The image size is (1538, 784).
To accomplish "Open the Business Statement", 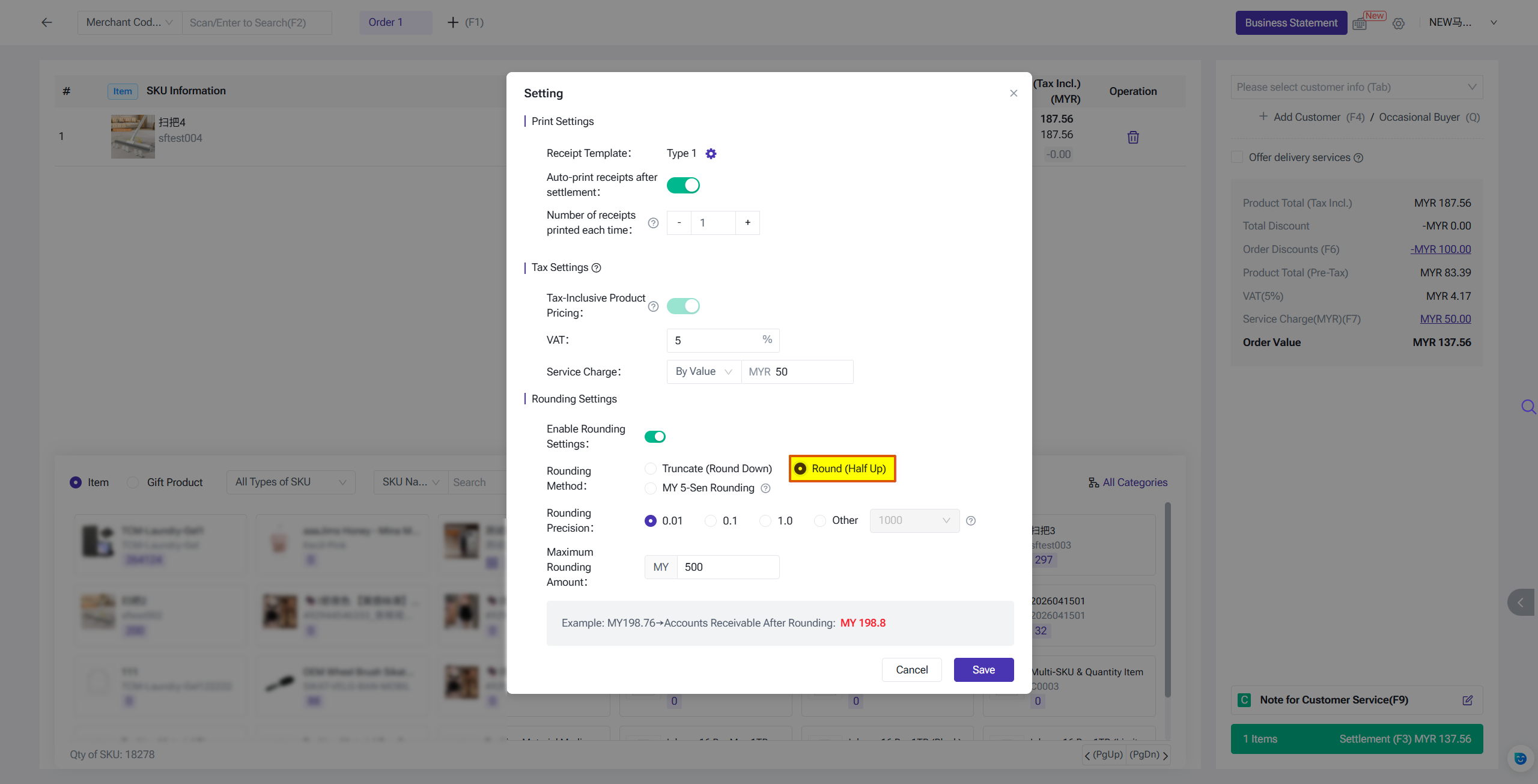I will coord(1291,23).
